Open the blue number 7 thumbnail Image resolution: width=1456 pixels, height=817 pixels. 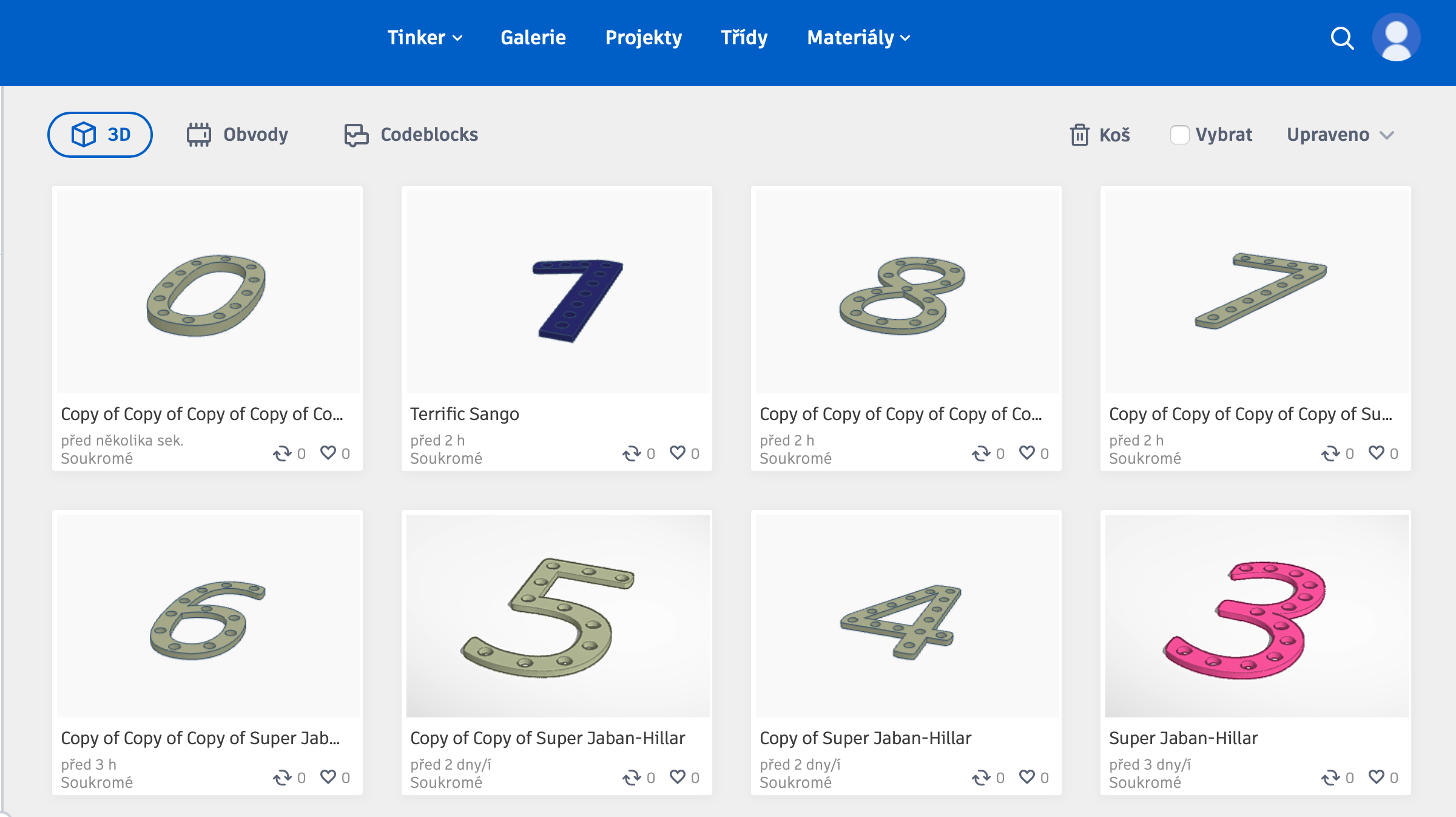tap(558, 291)
